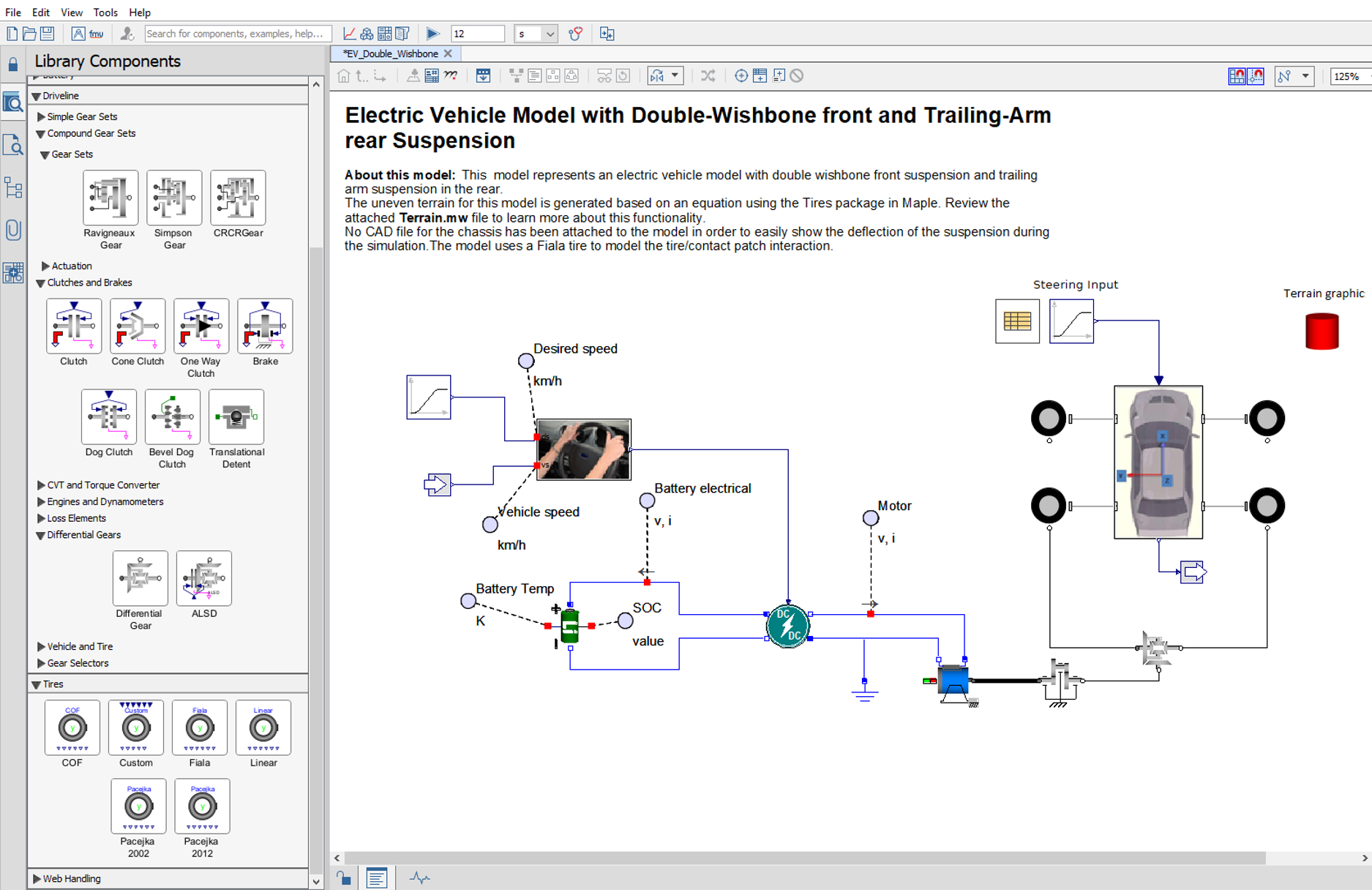
Task: Click the Cone Clutch component icon
Action: coord(138,326)
